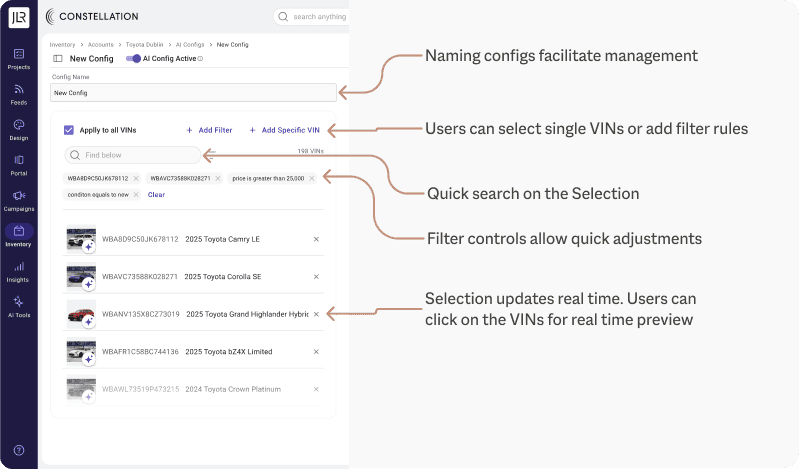The height and width of the screenshot is (469, 799).
Task: Toggle the AI Config Active switch
Action: click(134, 59)
